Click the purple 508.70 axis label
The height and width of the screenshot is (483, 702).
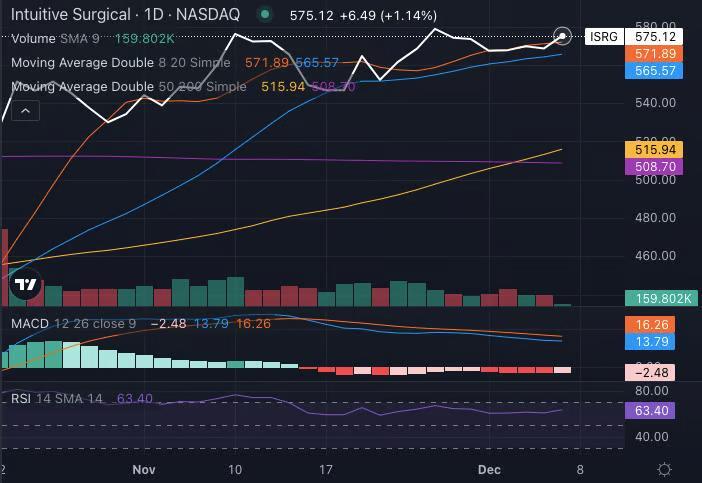(x=654, y=167)
